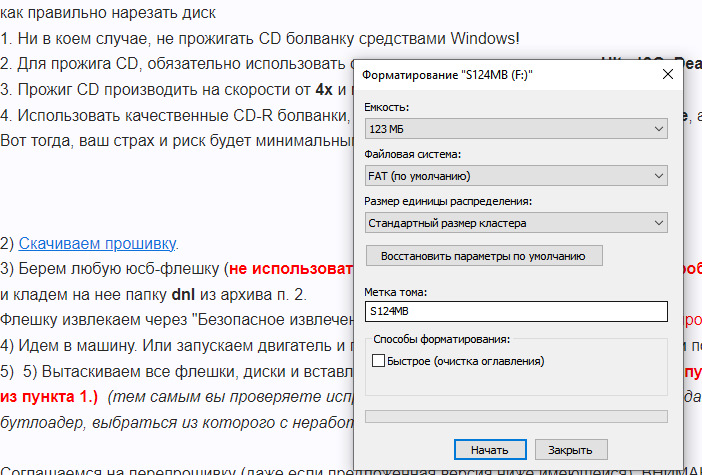
Task: Click the Размер единицы распределения label
Action: (x=446, y=201)
